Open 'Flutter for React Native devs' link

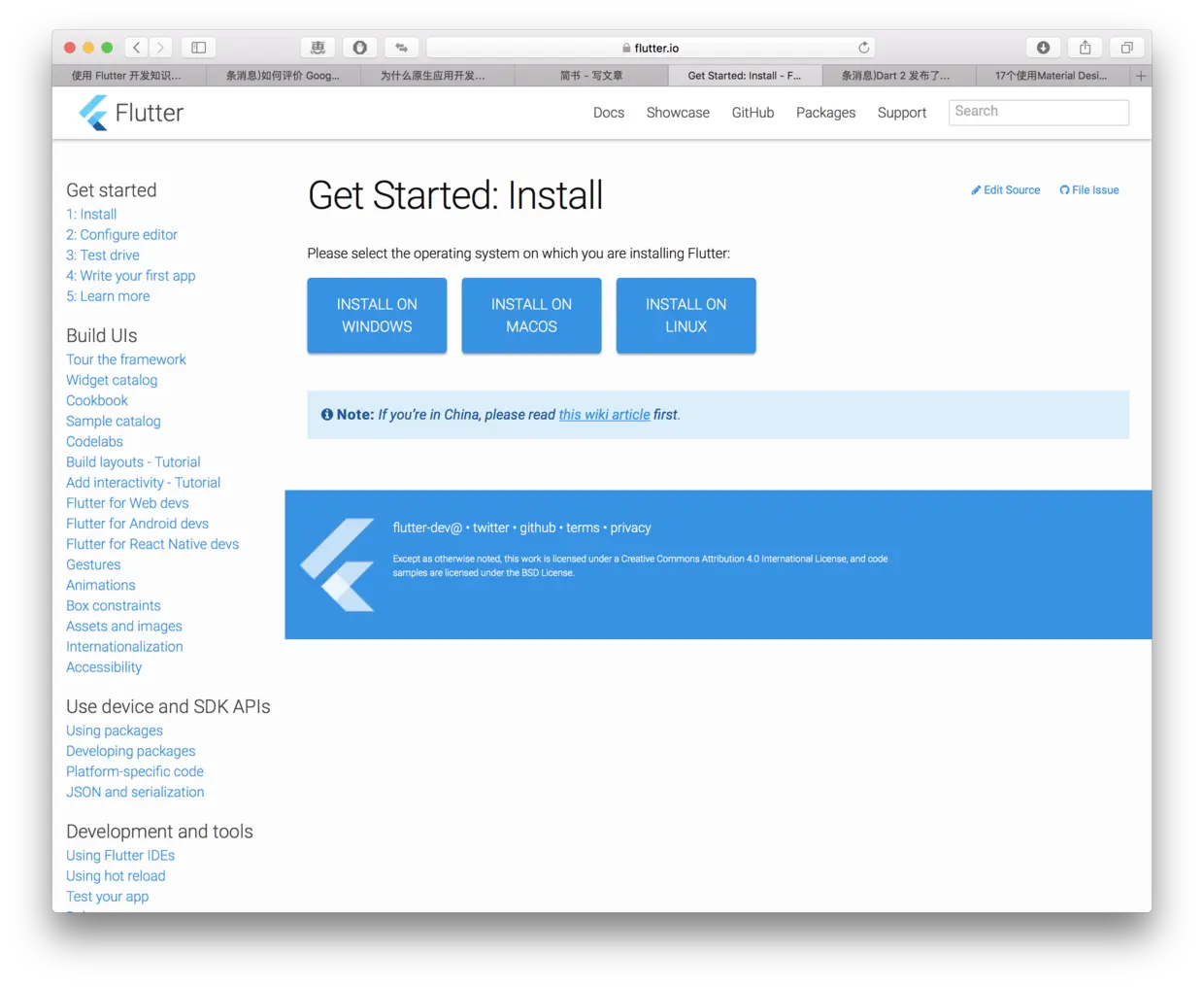tap(152, 544)
